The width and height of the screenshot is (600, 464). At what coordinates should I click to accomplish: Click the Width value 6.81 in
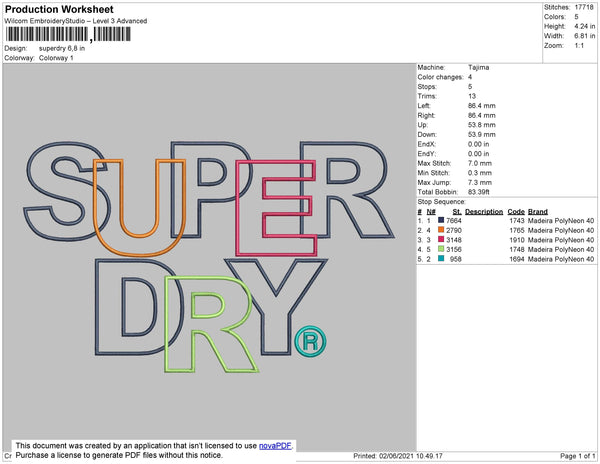[x=585, y=36]
